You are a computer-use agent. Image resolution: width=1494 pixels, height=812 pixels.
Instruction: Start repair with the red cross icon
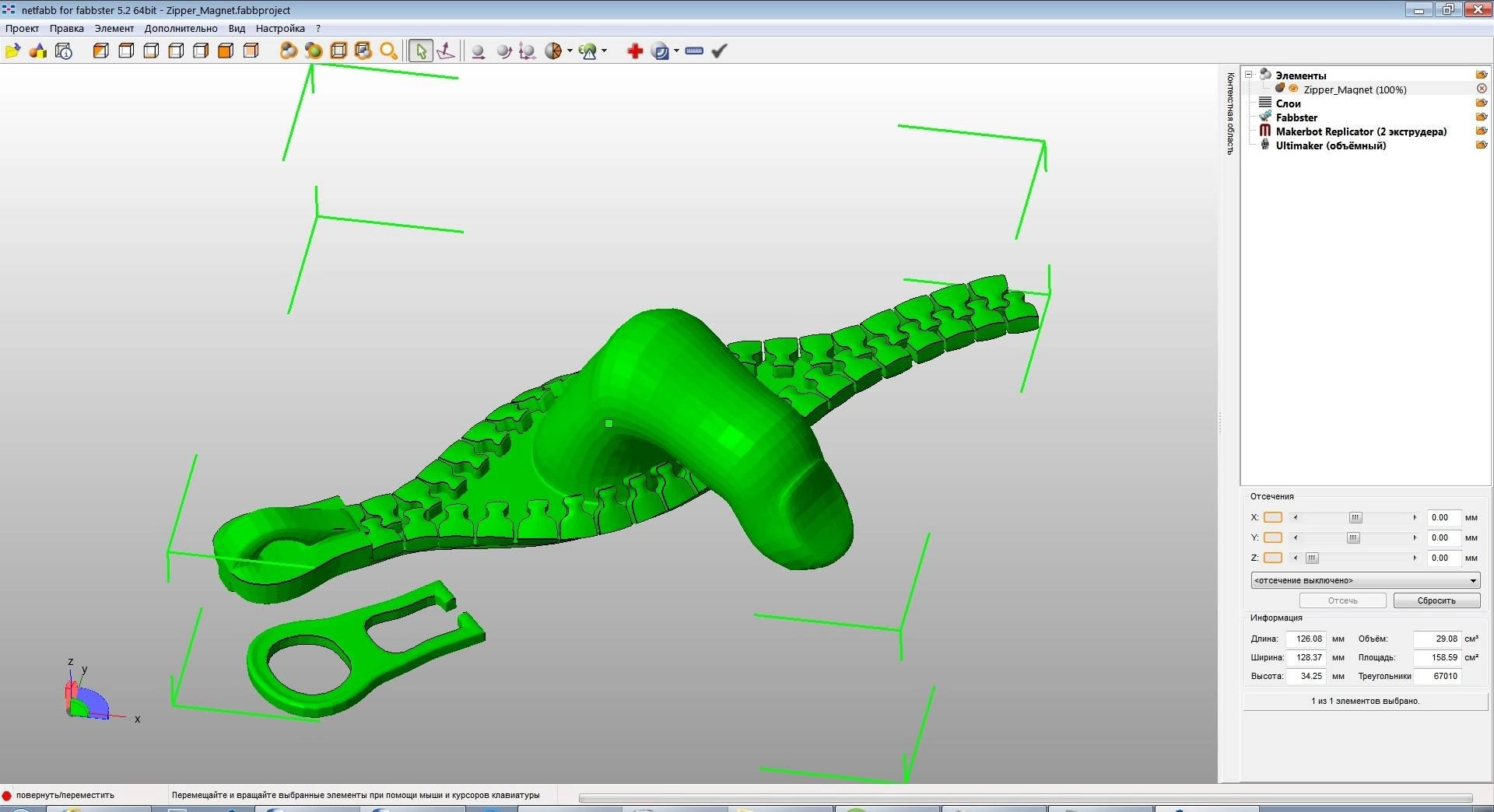click(635, 51)
